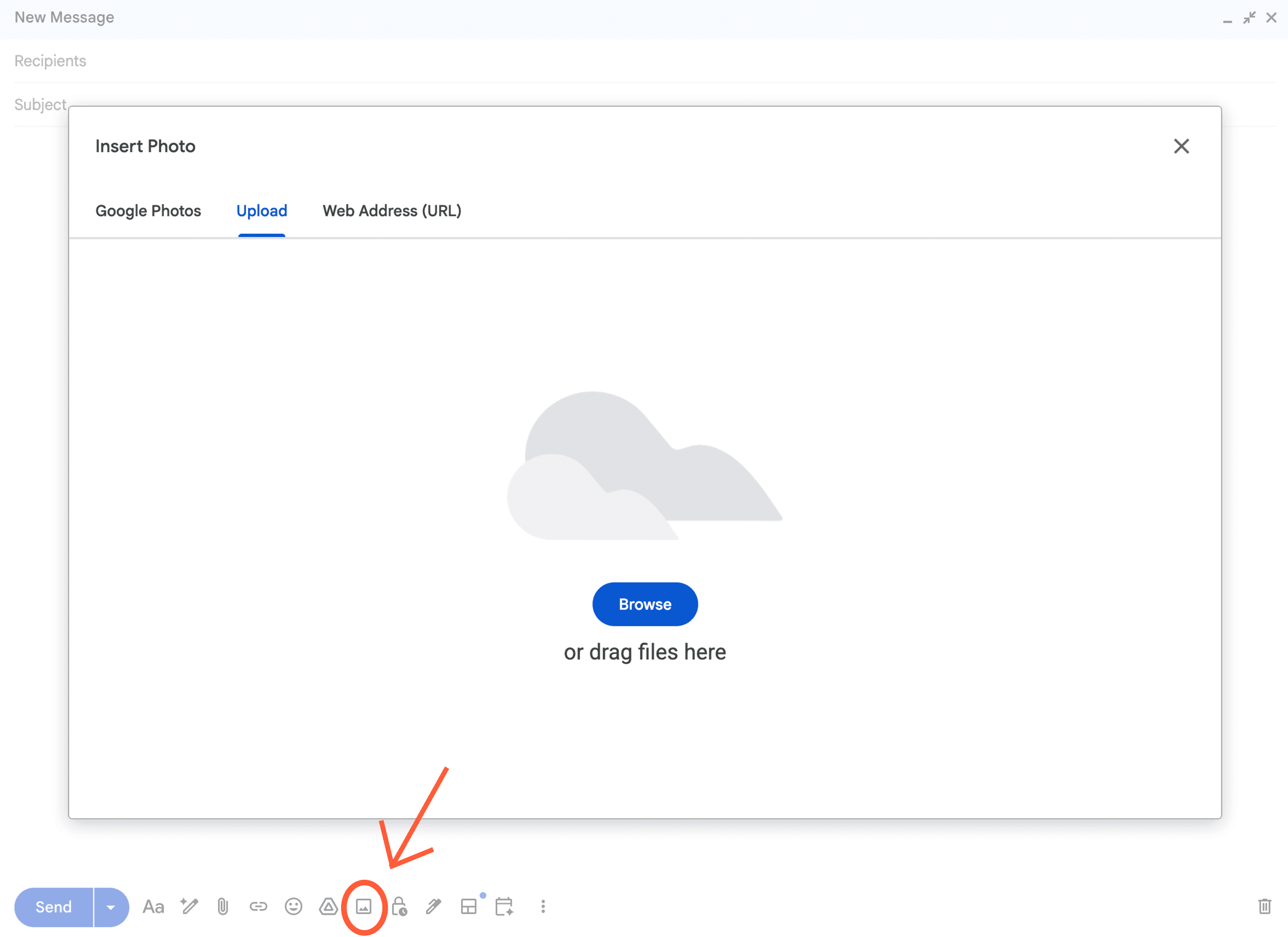Switch to the Google Photos tab
The width and height of the screenshot is (1288, 937).
click(148, 210)
